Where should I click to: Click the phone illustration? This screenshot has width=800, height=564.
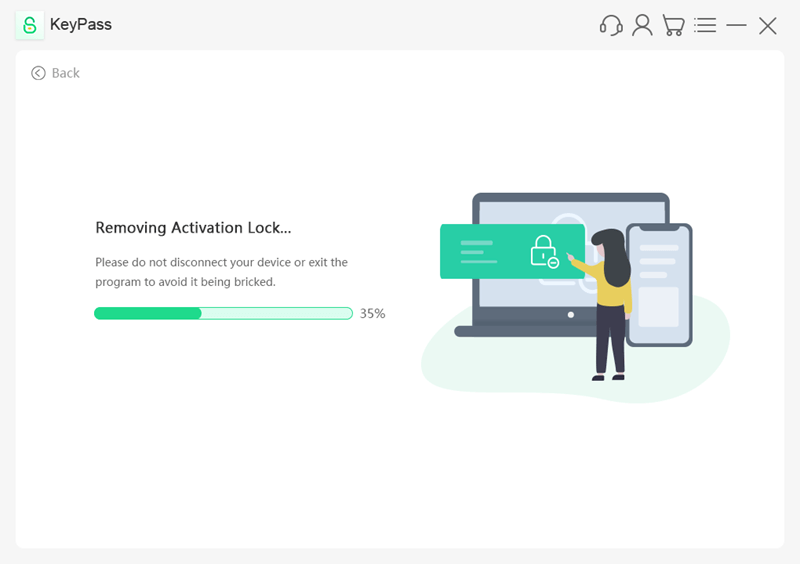659,285
